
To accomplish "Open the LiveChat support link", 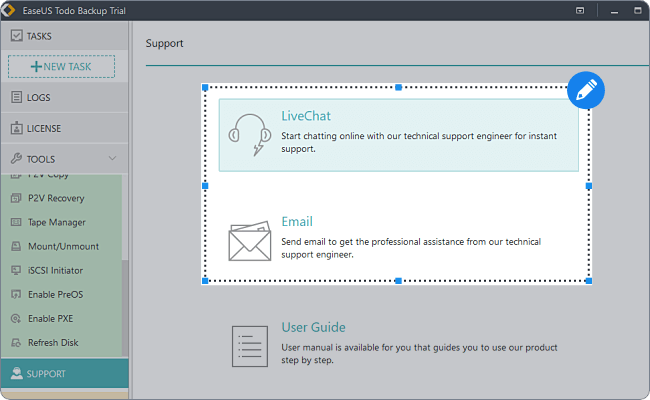I will tap(306, 116).
